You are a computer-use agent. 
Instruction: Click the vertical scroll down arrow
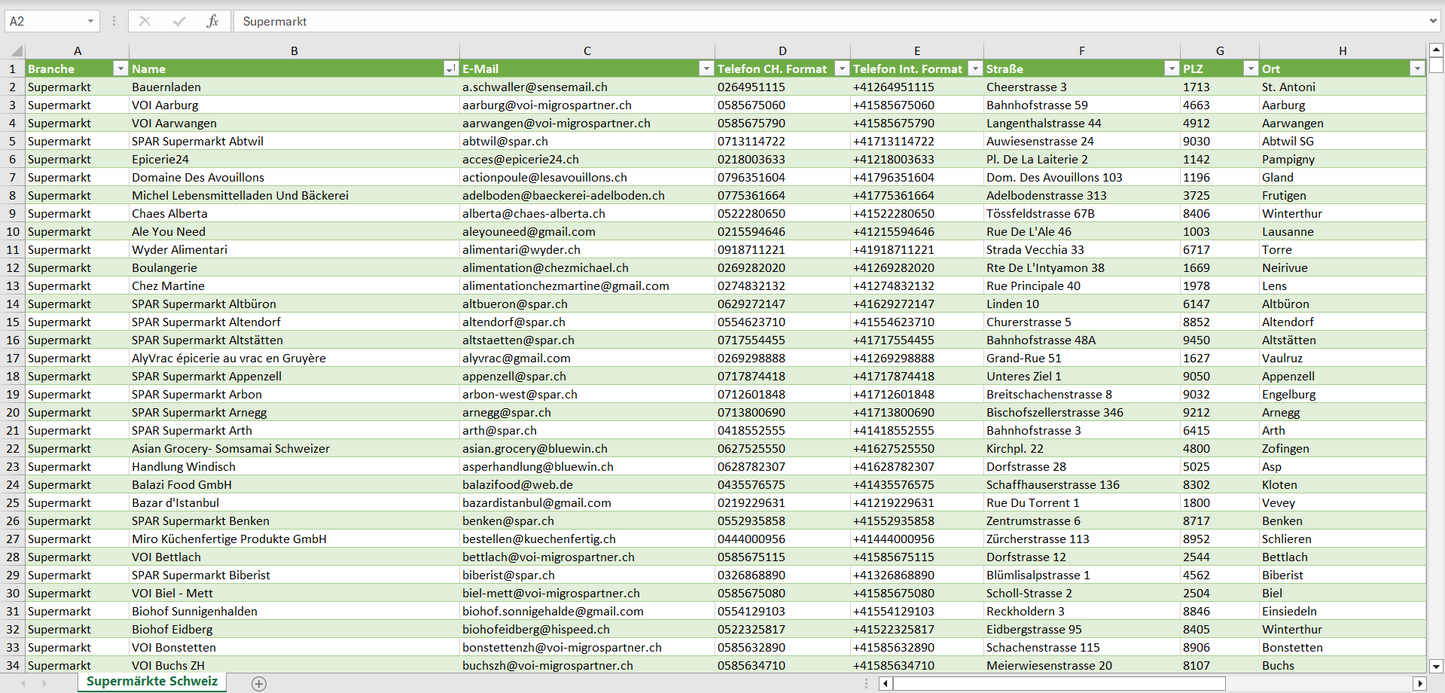click(1436, 665)
